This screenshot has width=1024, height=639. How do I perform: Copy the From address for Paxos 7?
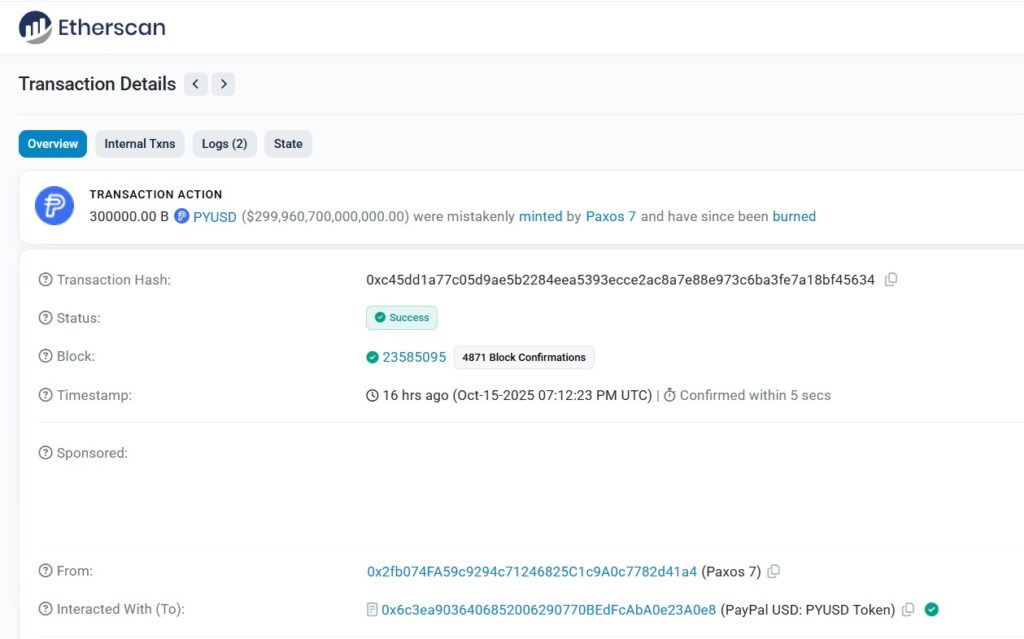774,571
